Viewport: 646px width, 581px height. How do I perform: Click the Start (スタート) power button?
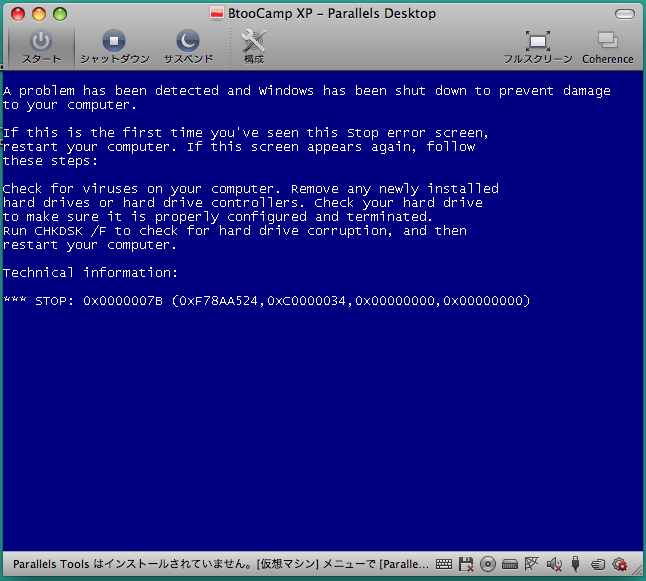(x=41, y=46)
